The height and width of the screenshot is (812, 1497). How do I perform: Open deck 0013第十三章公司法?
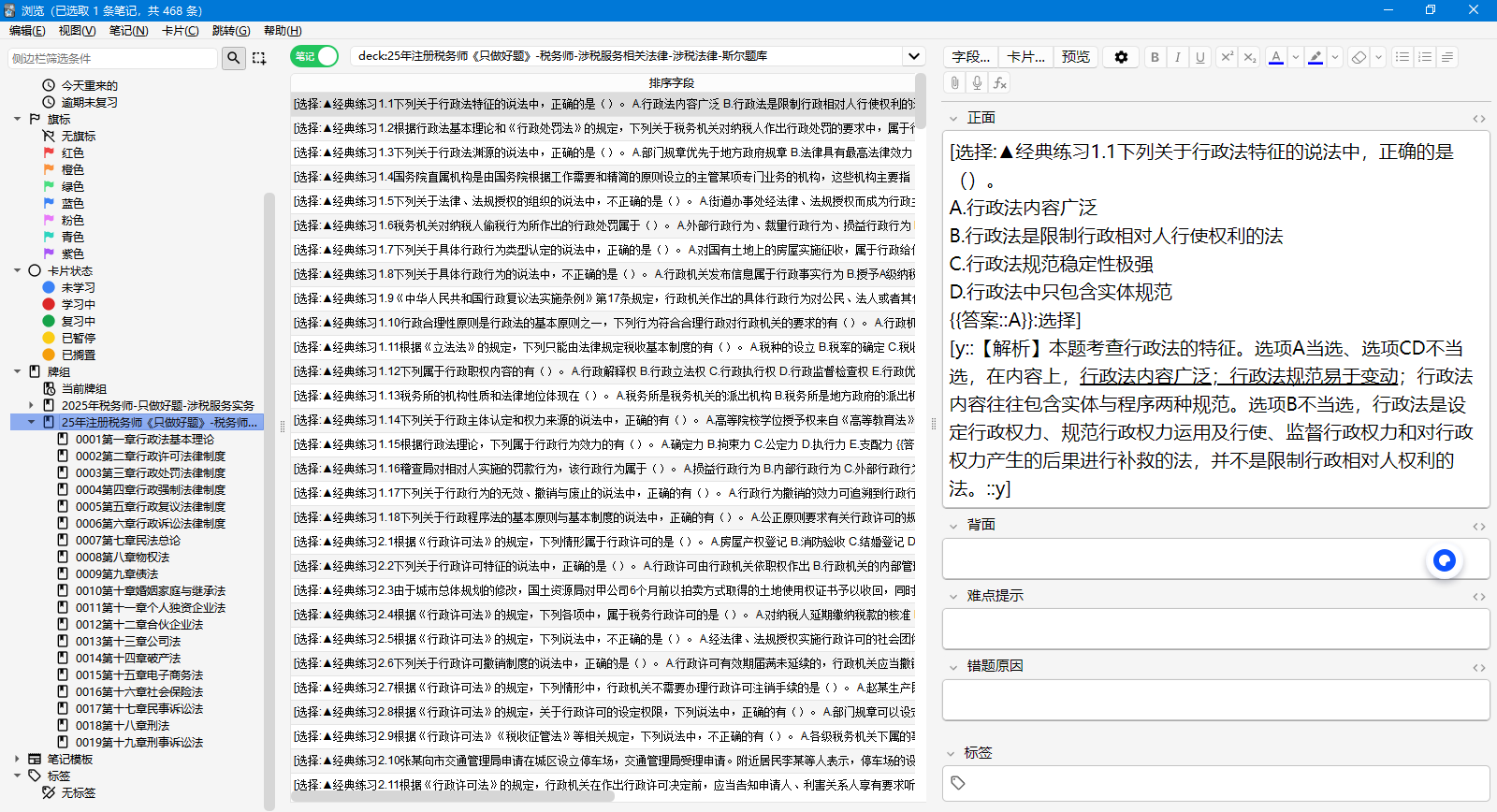click(128, 641)
